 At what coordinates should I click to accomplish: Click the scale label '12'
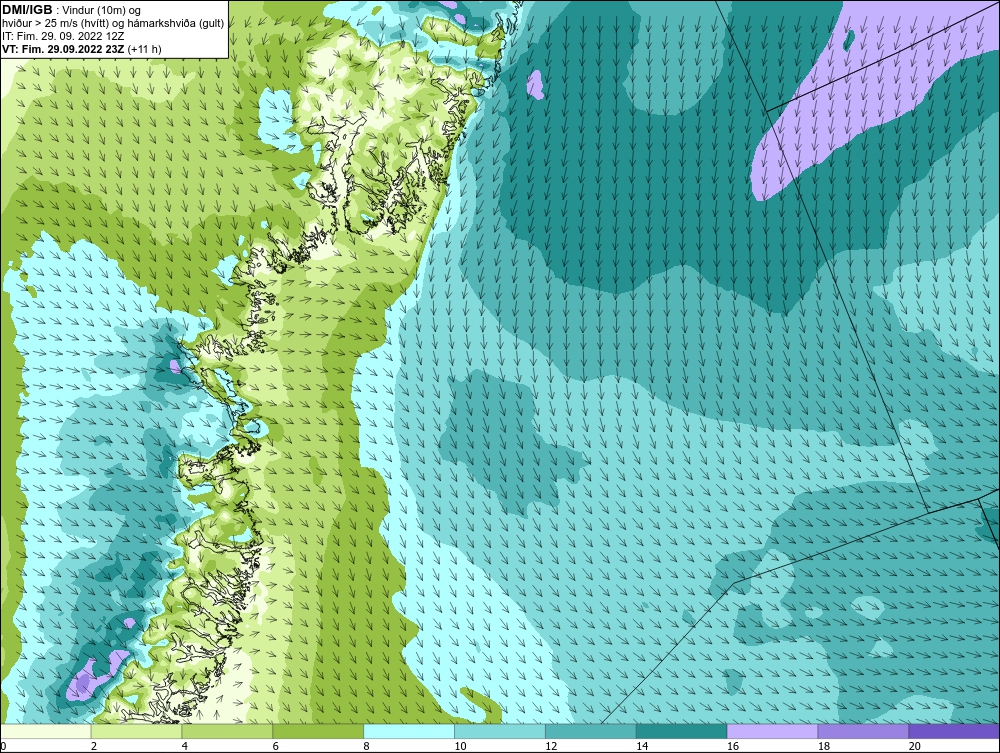[x=551, y=746]
